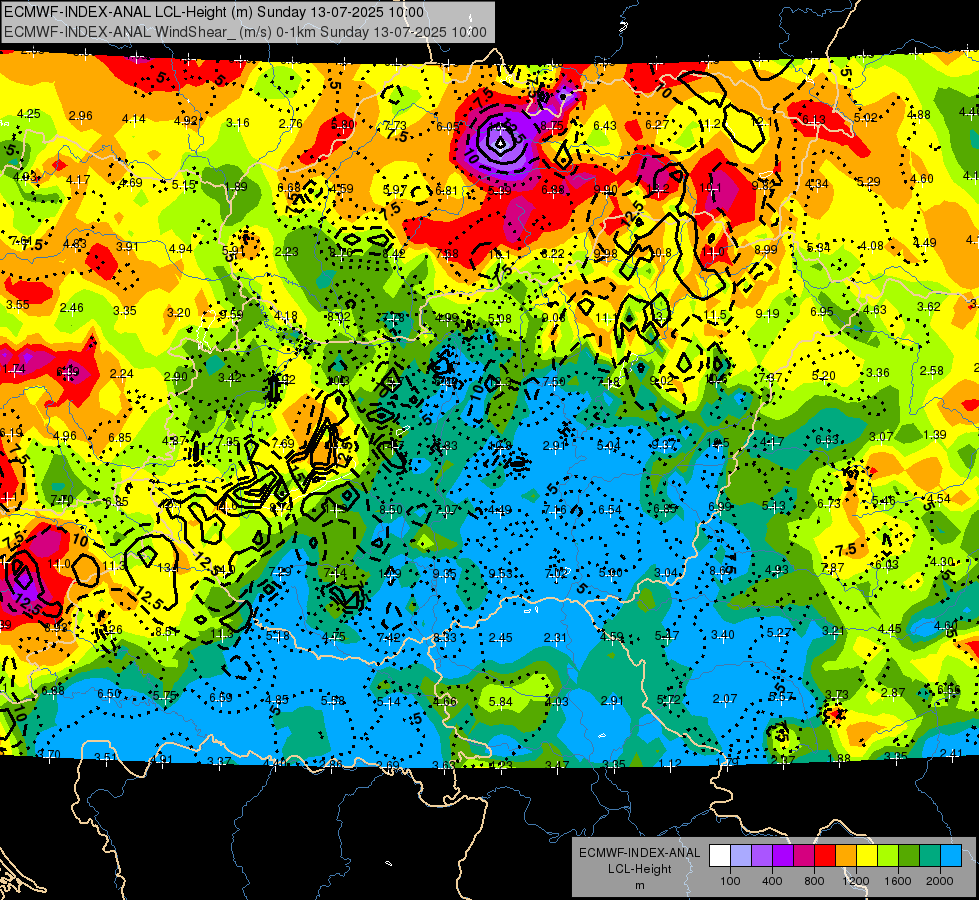The height and width of the screenshot is (900, 979).
Task: Select the orange legend color swatch
Action: 846,856
